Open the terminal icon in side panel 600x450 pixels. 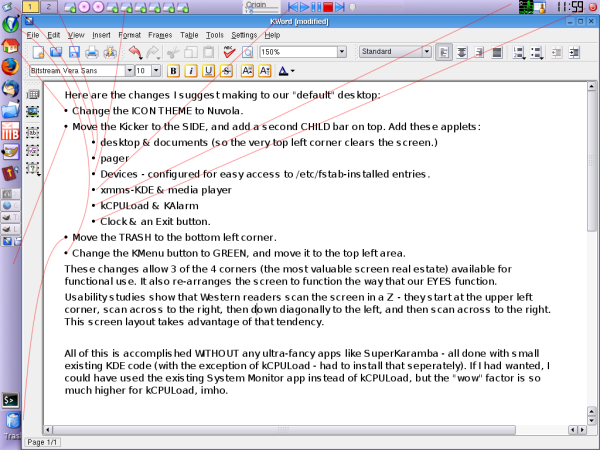[10, 401]
